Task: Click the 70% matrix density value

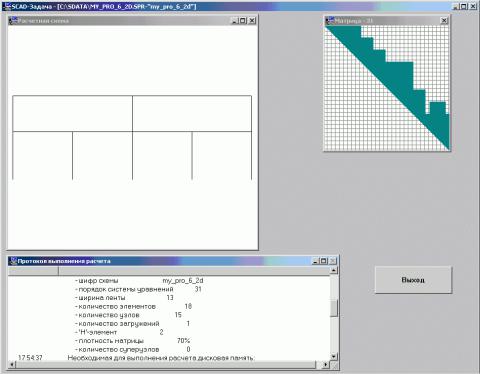Action: tap(183, 341)
